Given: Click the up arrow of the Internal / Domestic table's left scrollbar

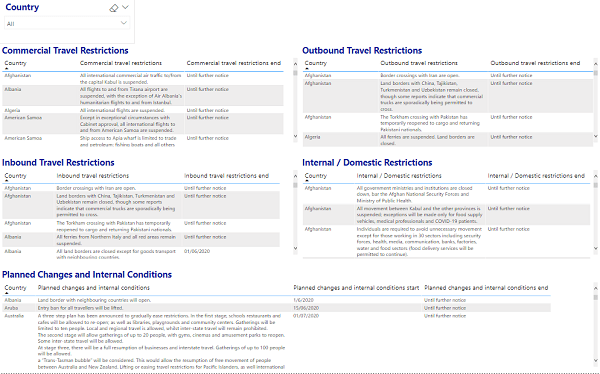Looking at the screenshot, I should tap(295, 176).
